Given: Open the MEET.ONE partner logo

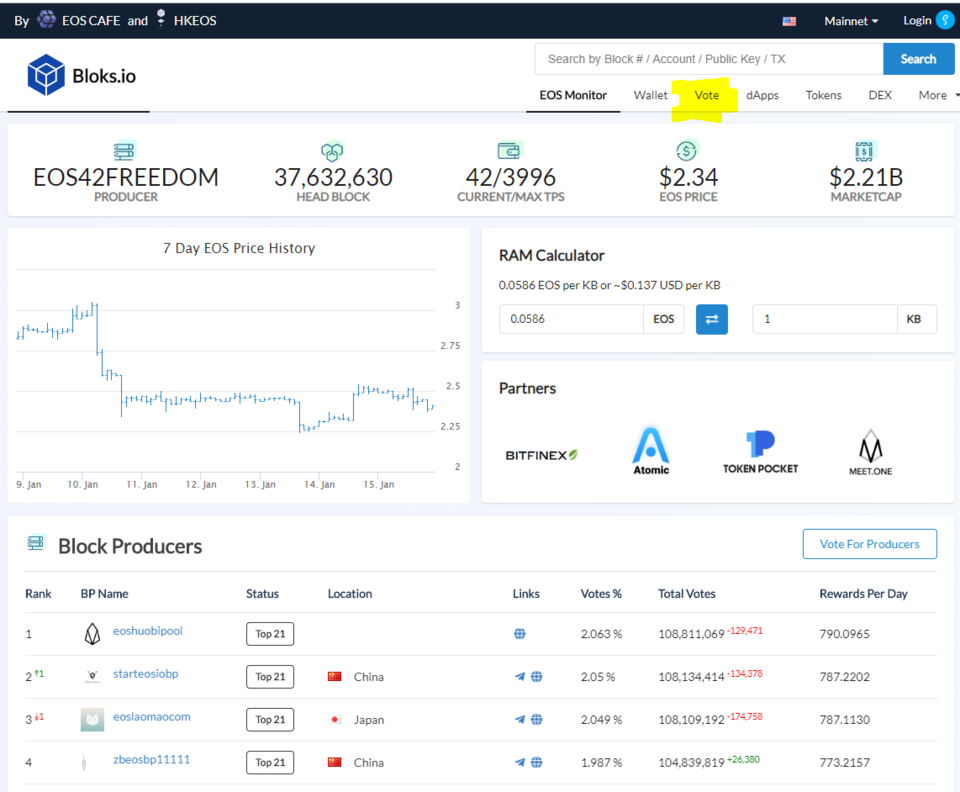Looking at the screenshot, I should pos(870,453).
